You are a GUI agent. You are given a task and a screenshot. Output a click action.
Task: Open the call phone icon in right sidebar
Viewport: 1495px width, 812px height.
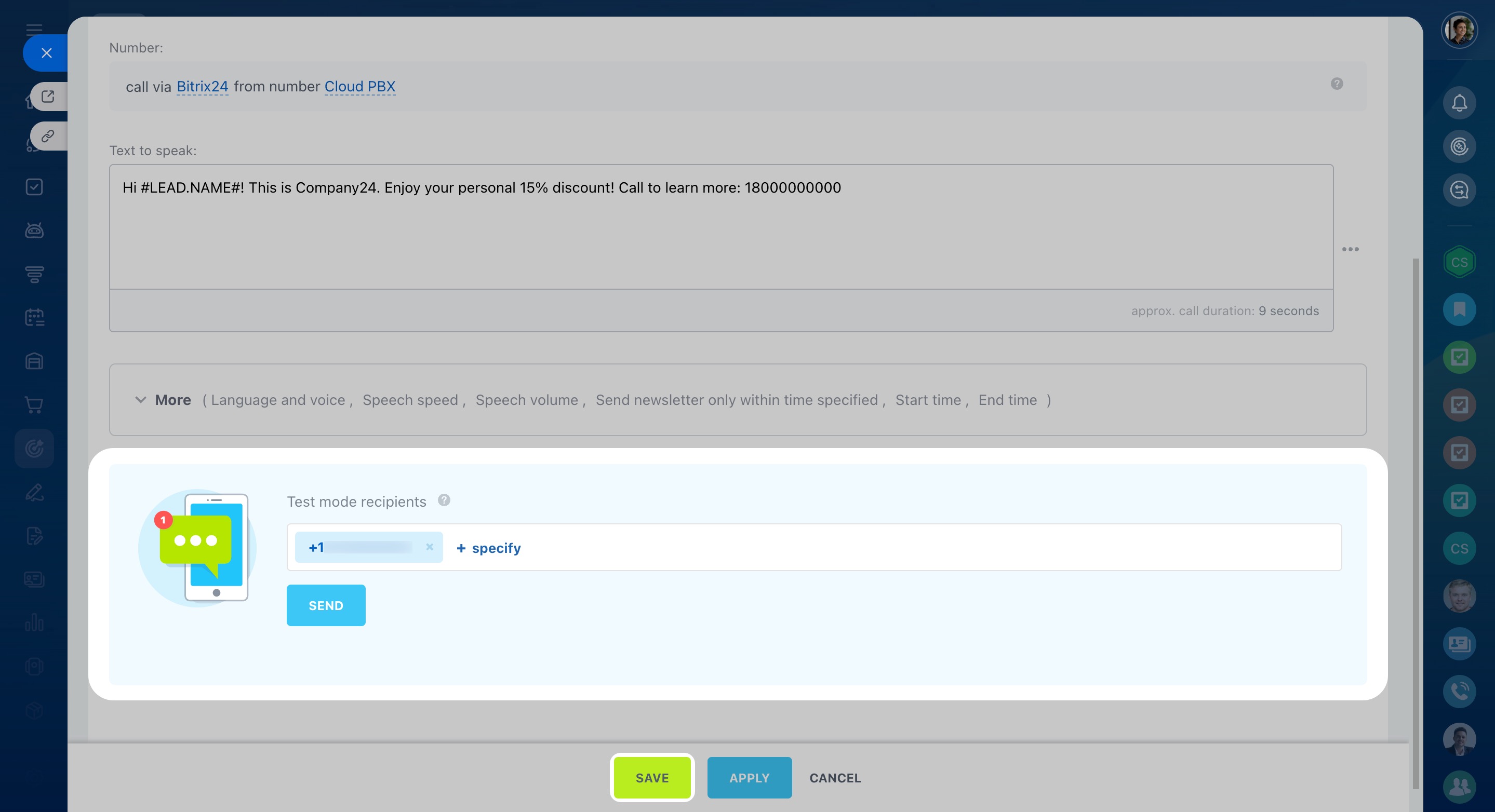point(1459,691)
